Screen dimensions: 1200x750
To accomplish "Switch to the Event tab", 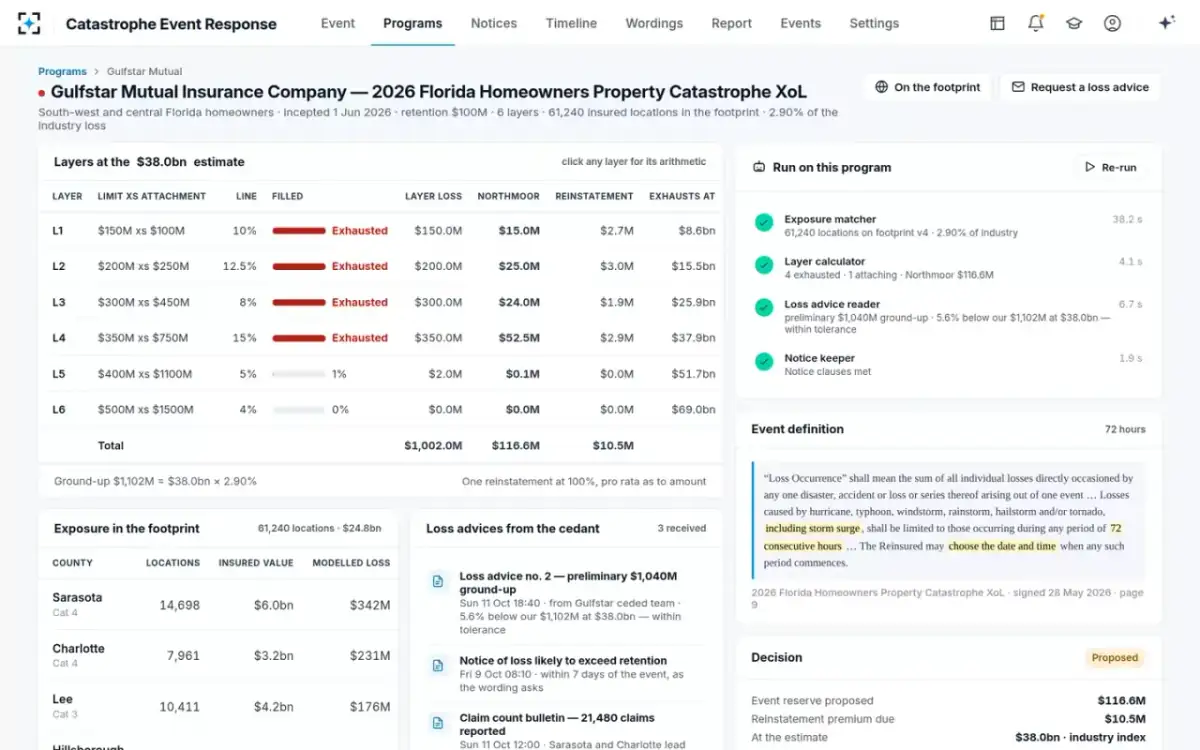I will 338,23.
